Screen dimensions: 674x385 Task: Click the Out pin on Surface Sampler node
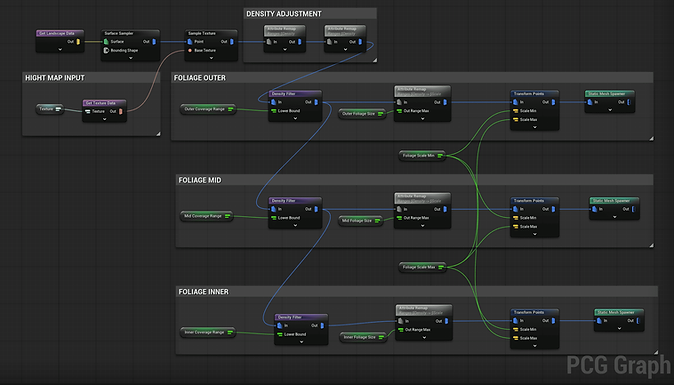pos(154,42)
